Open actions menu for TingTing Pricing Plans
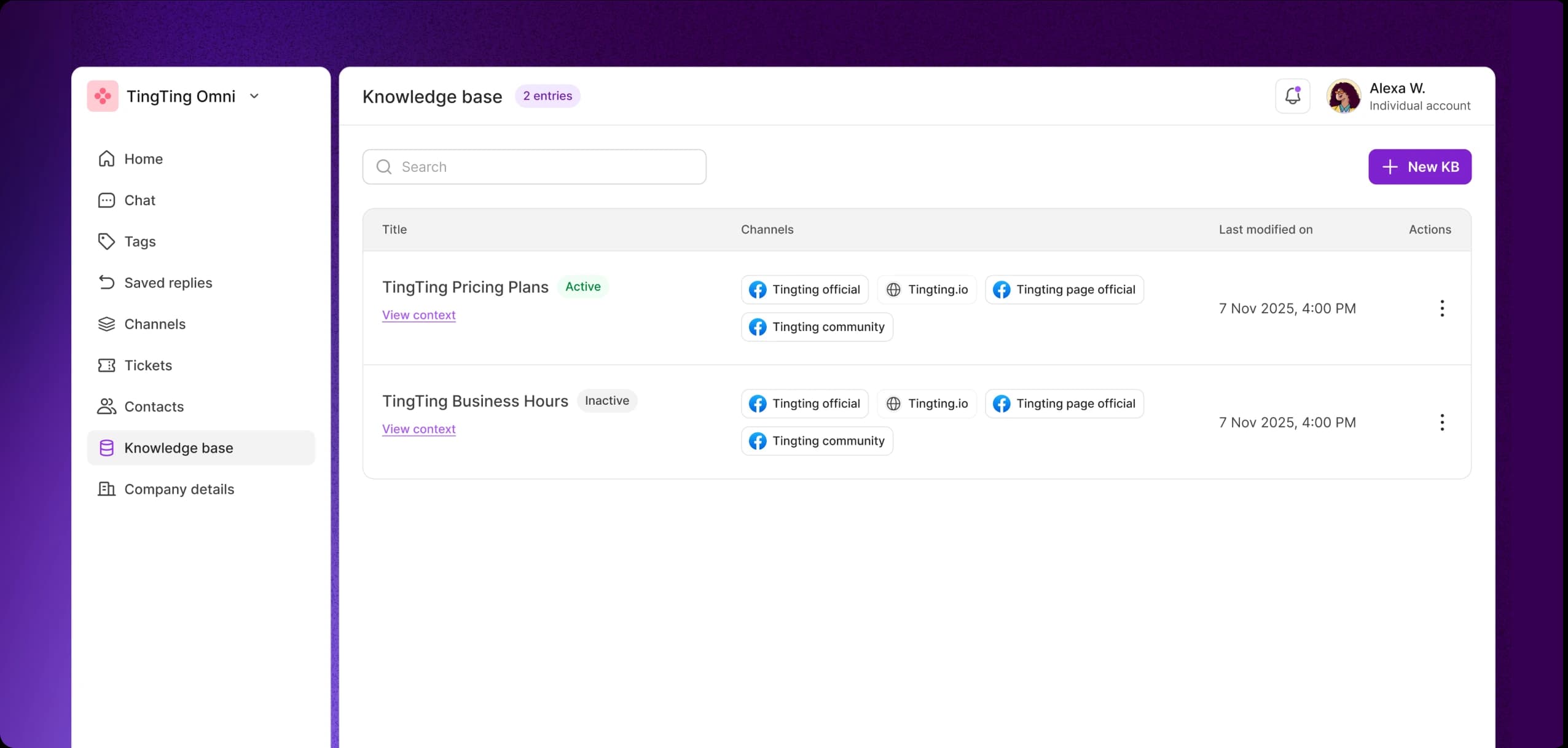This screenshot has height=748, width=1568. [x=1442, y=308]
